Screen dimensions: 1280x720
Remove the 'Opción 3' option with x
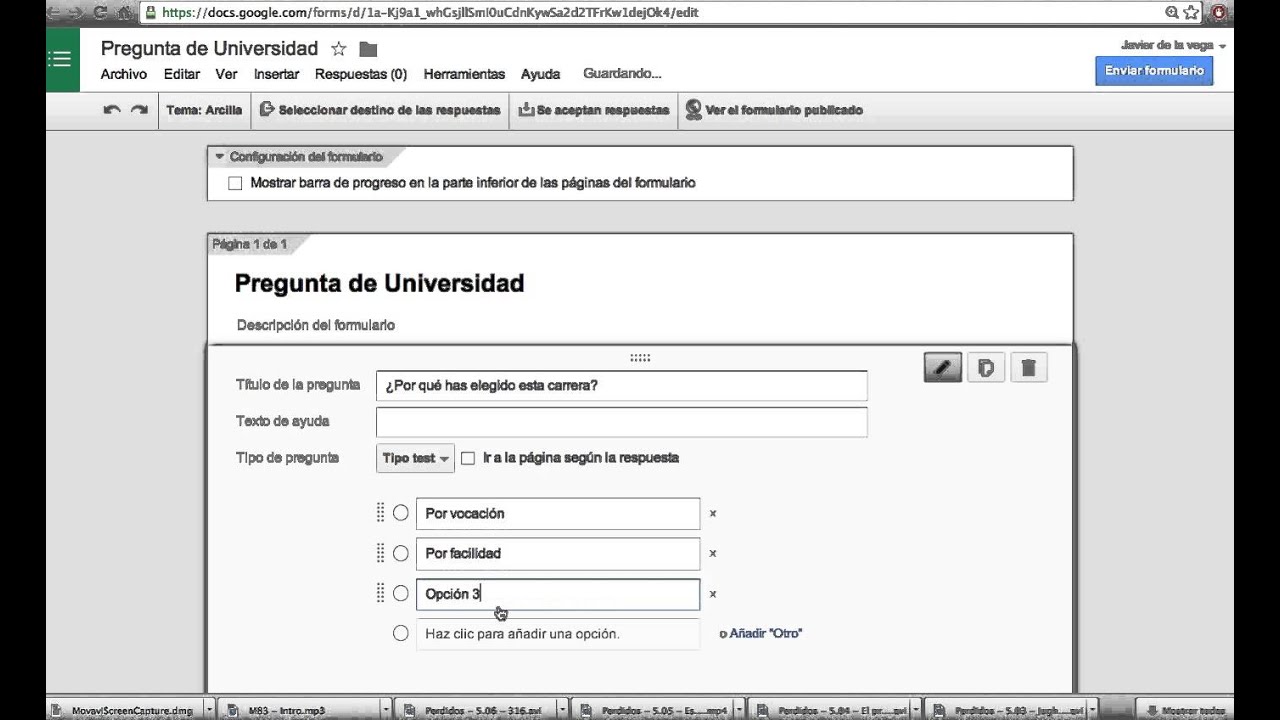pyautogui.click(x=713, y=594)
